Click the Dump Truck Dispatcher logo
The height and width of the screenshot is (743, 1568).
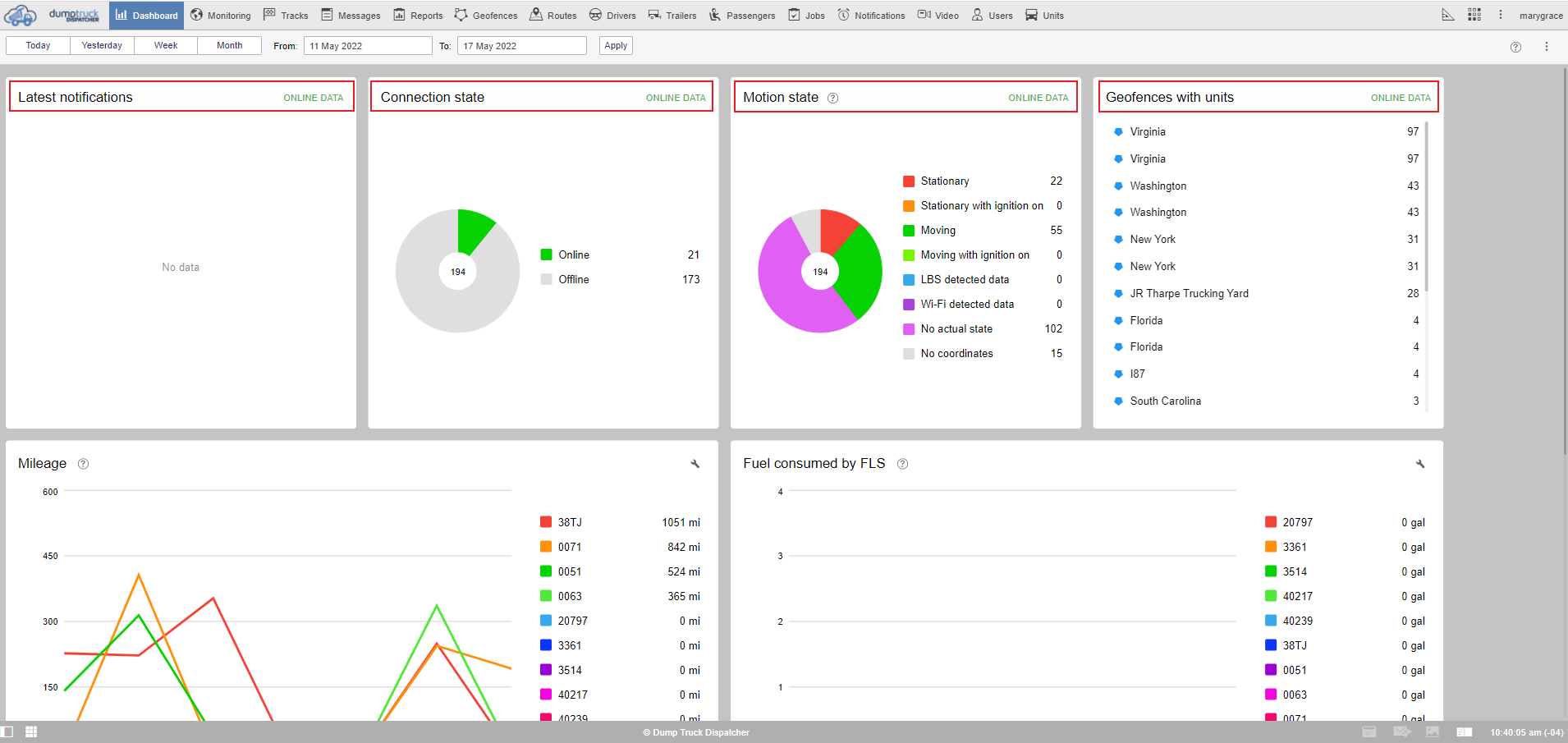tap(54, 15)
